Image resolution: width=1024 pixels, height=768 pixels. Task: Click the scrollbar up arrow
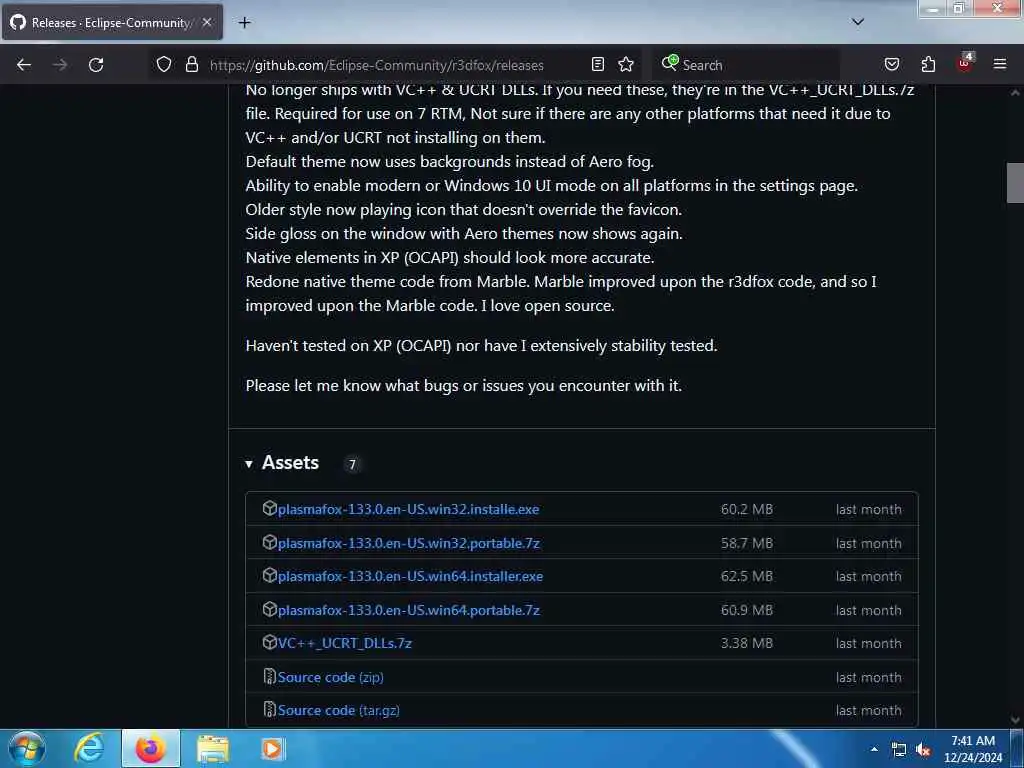(1015, 93)
